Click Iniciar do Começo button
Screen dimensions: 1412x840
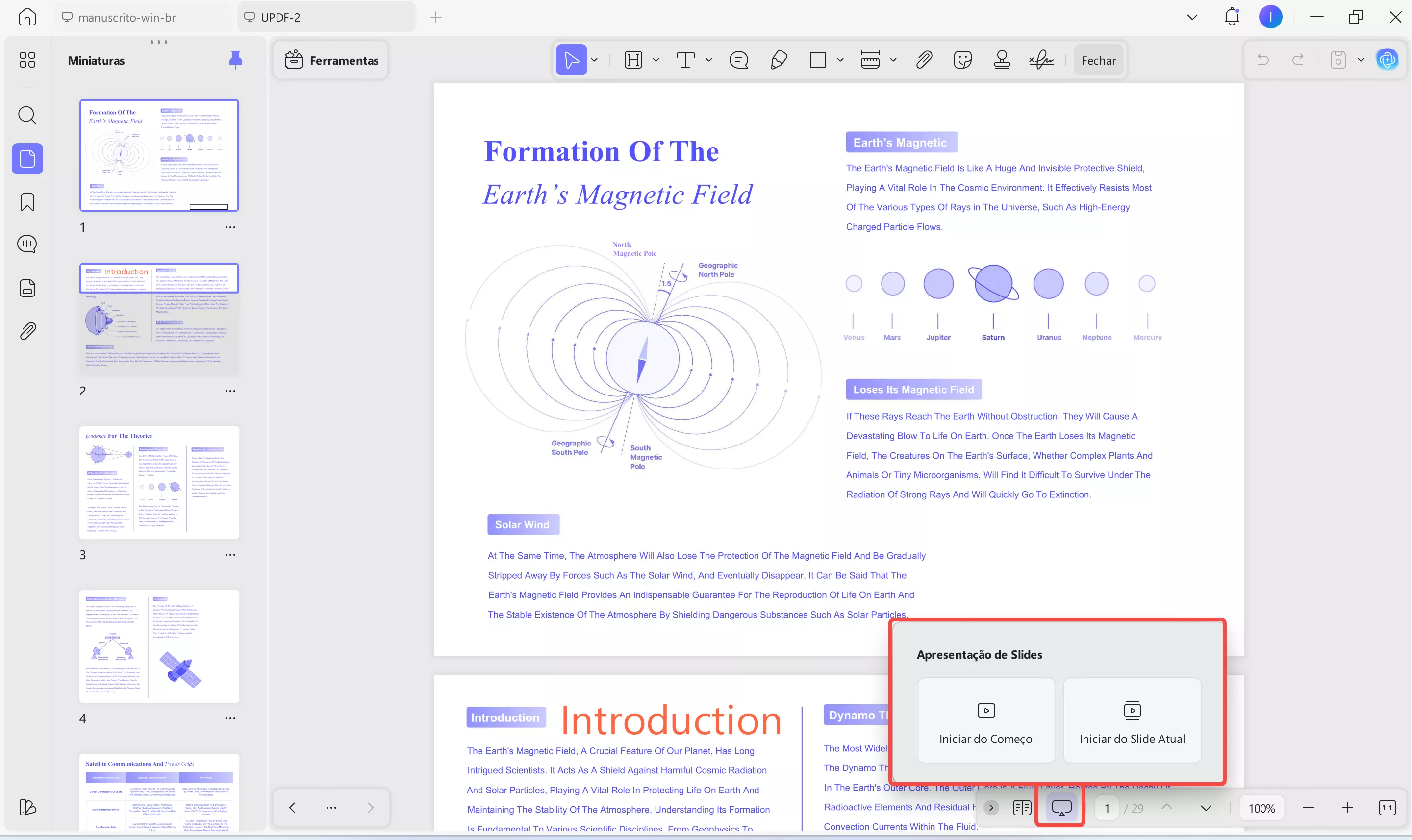tap(985, 720)
